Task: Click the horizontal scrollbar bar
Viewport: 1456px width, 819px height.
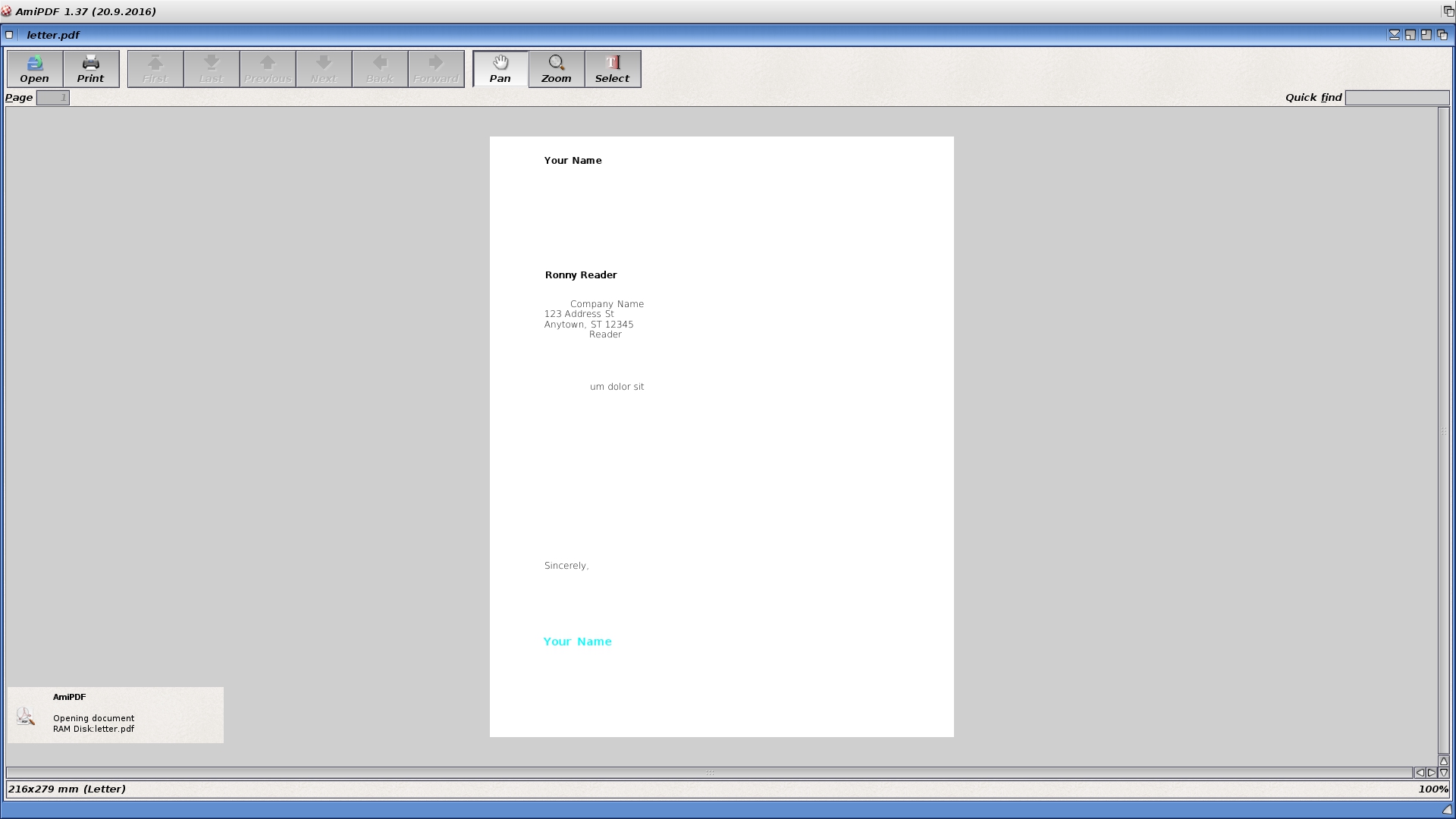Action: point(710,773)
